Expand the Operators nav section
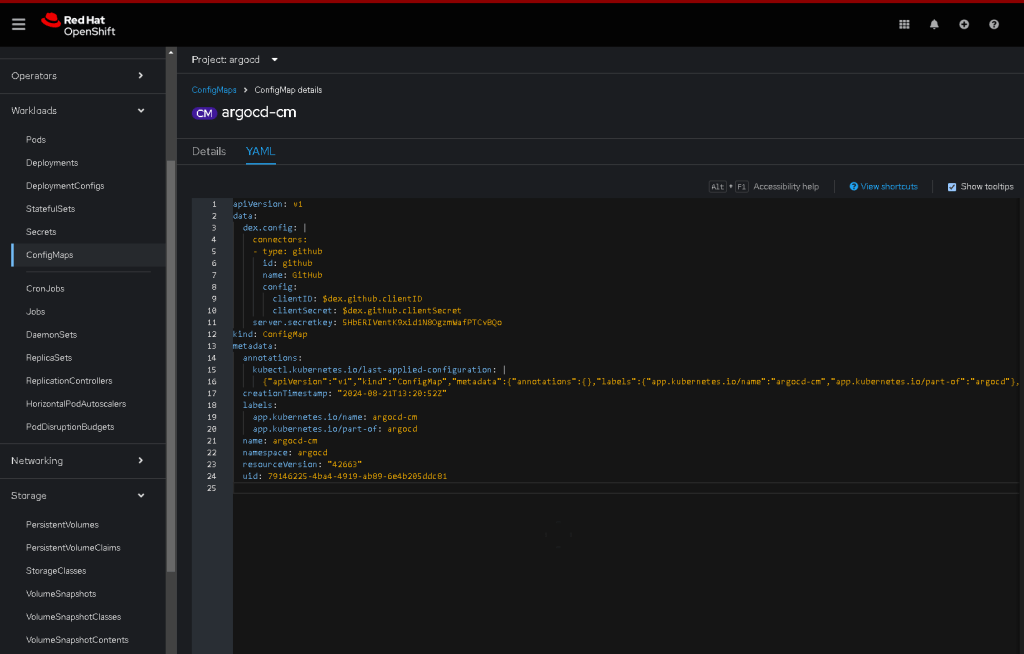The image size is (1024, 654). pyautogui.click(x=82, y=76)
